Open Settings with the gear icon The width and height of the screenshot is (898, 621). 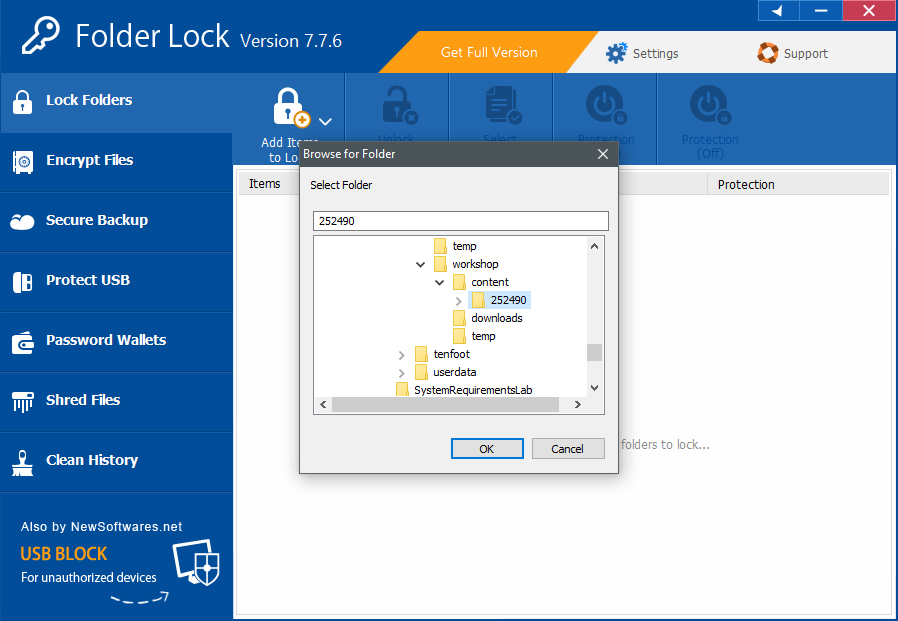coord(616,53)
